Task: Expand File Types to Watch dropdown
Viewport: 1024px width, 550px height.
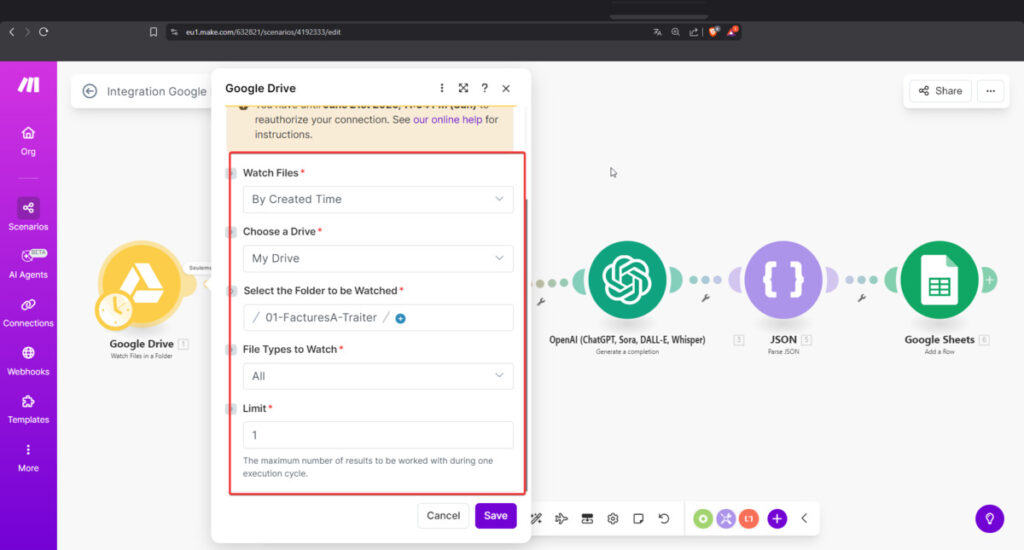Action: 378,376
